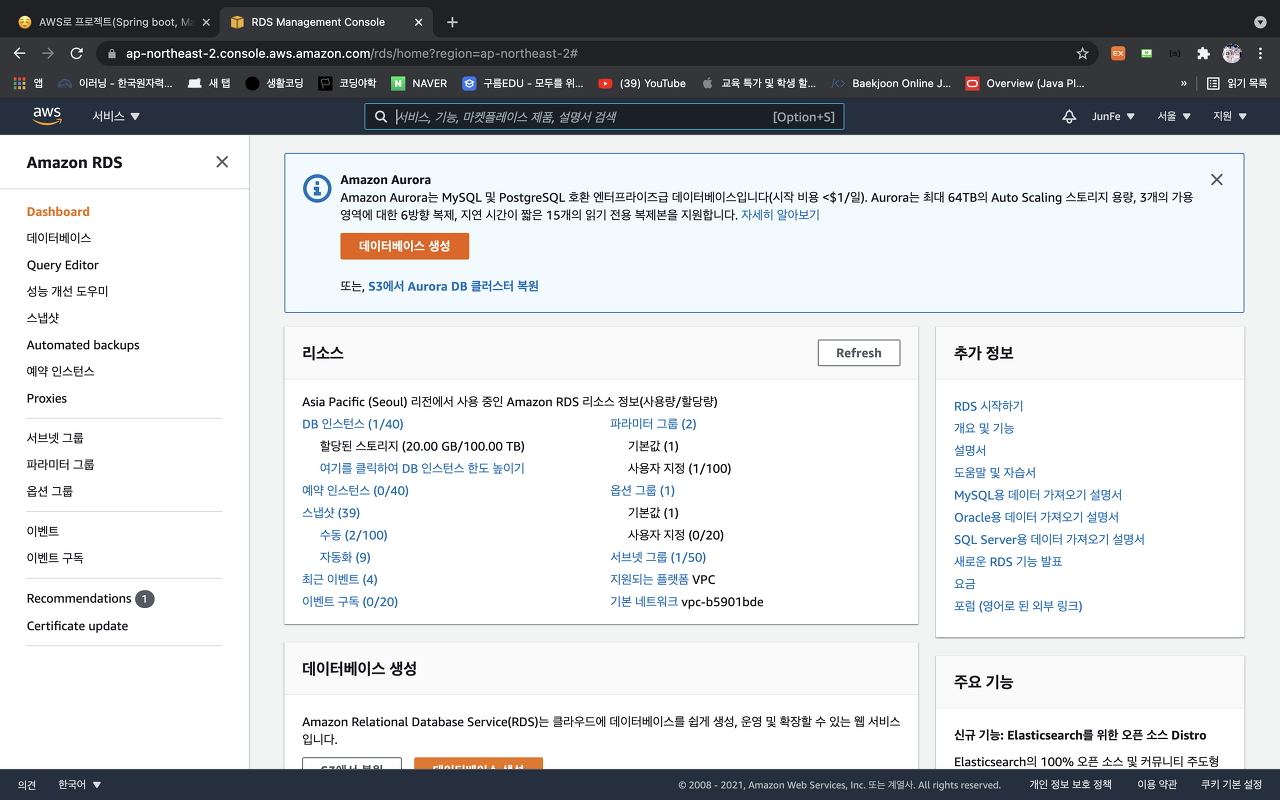Click DB 인스턴스 한도 높이기 link
1280x800 pixels.
(422, 468)
